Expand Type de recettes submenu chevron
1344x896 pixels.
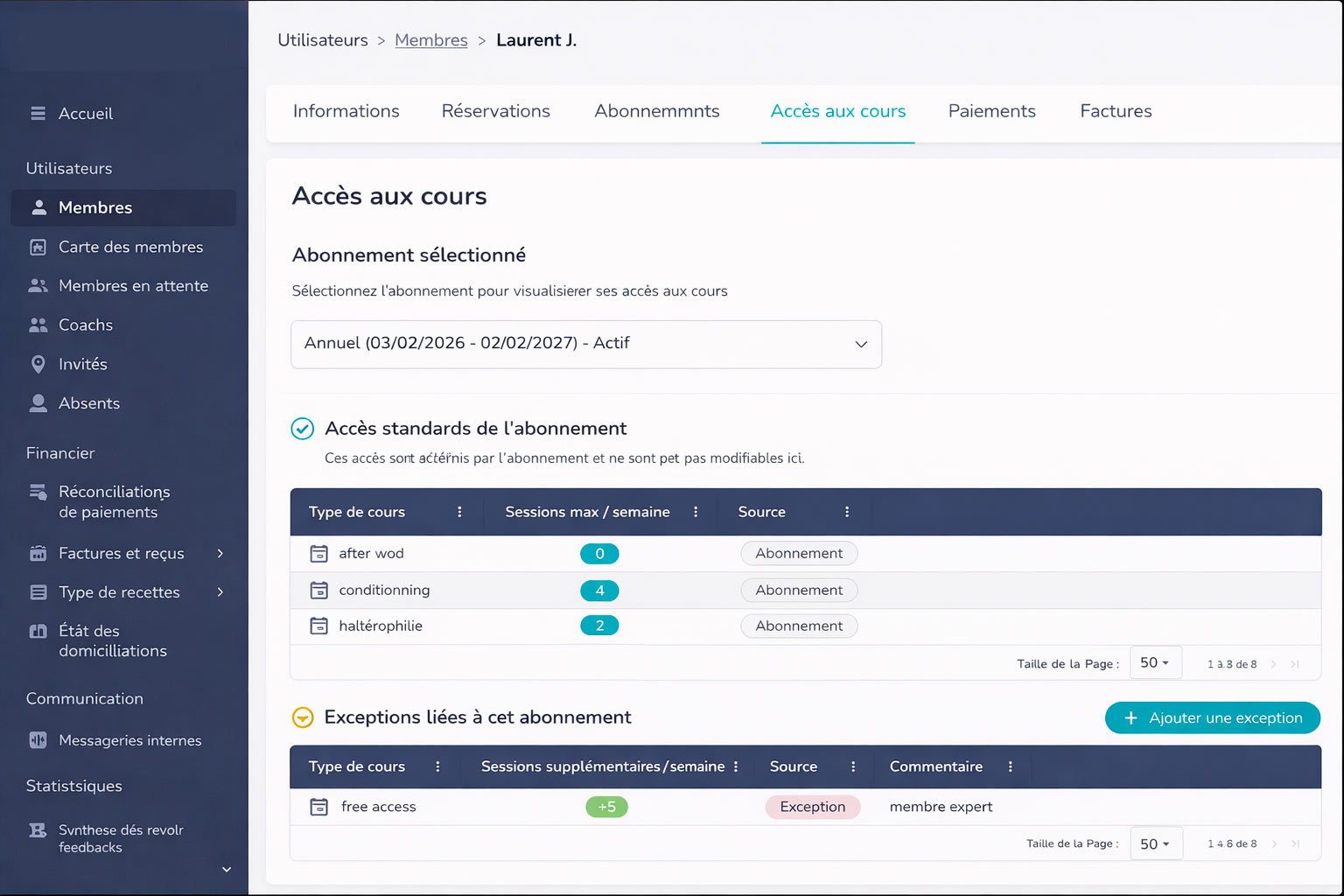tap(220, 592)
